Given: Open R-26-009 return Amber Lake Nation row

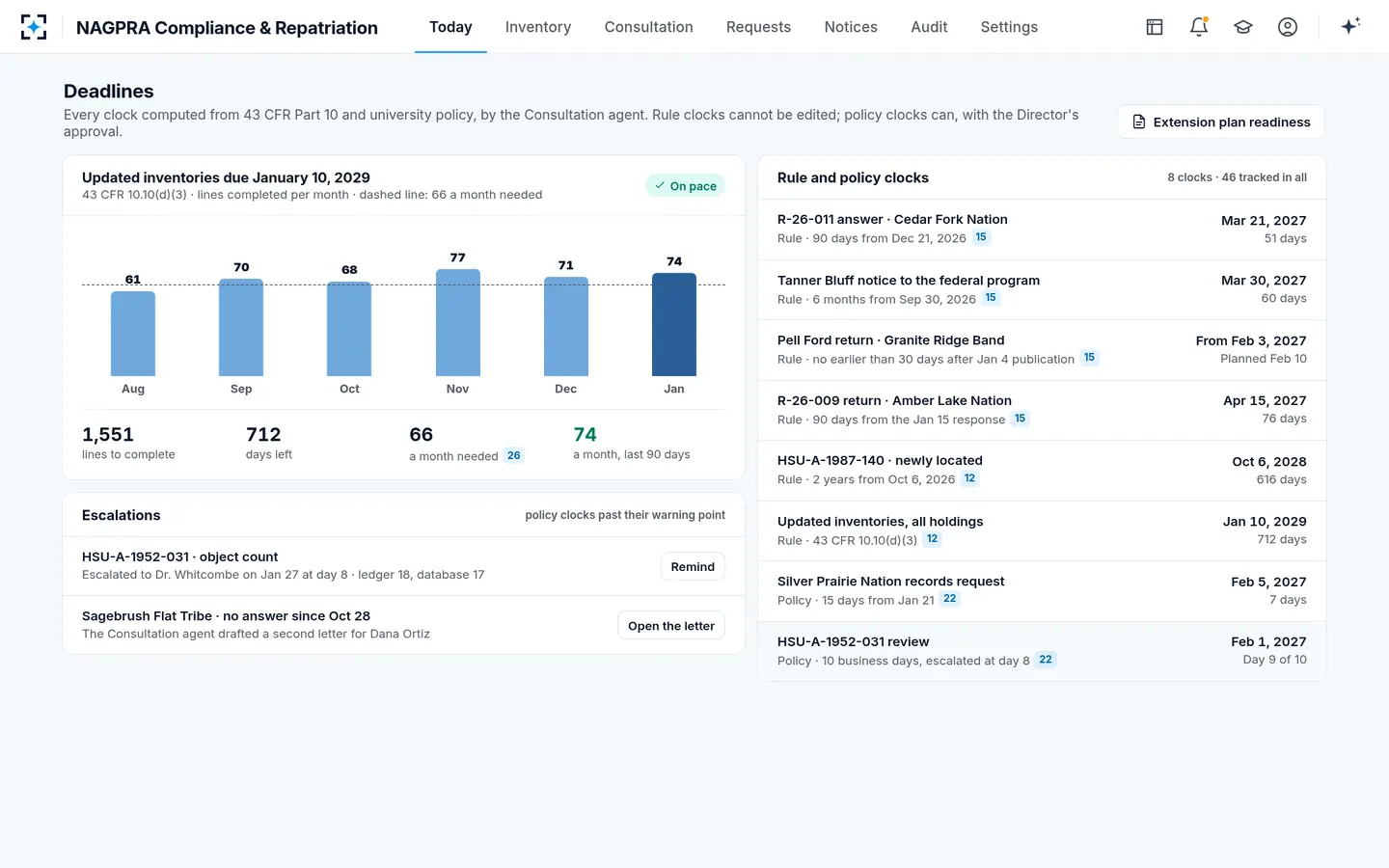Looking at the screenshot, I should pyautogui.click(x=1042, y=410).
